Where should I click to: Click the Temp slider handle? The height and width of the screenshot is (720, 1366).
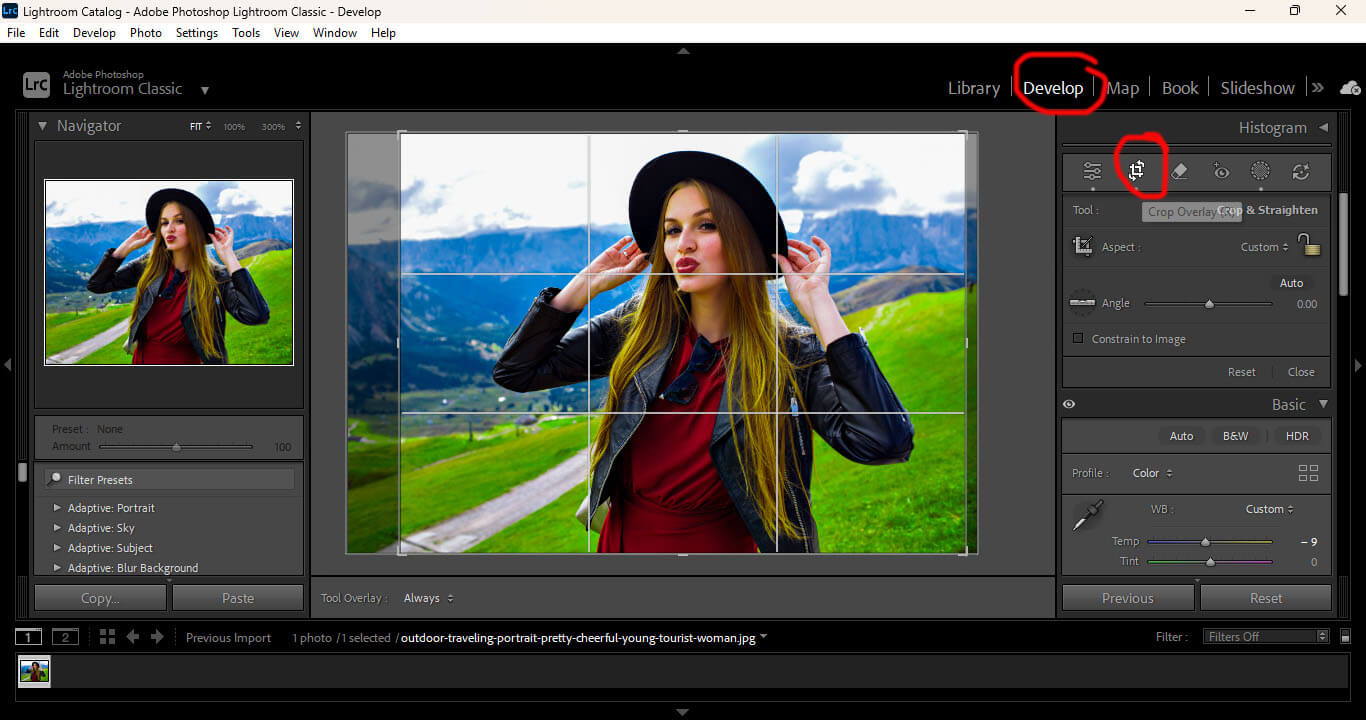[1205, 542]
